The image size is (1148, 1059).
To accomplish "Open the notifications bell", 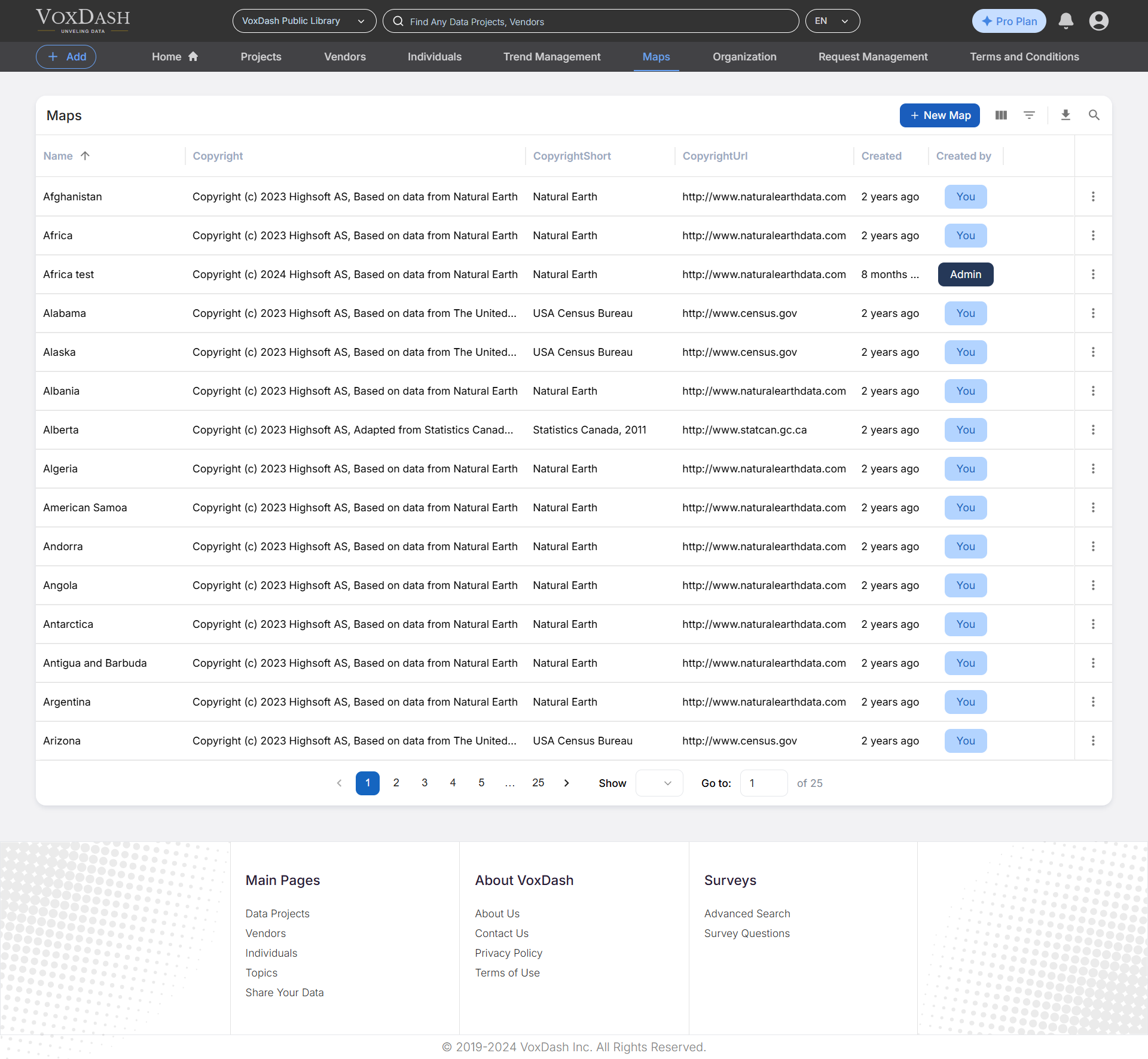I will [x=1065, y=21].
